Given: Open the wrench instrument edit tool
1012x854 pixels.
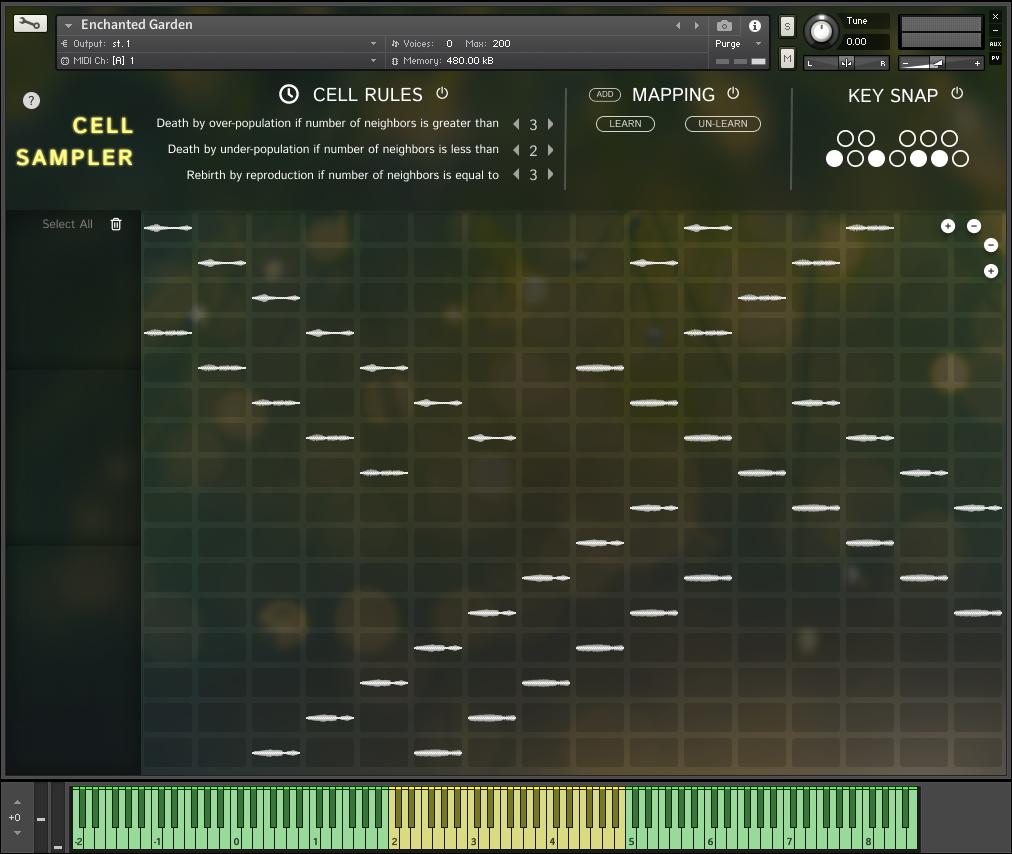Looking at the screenshot, I should tap(30, 23).
